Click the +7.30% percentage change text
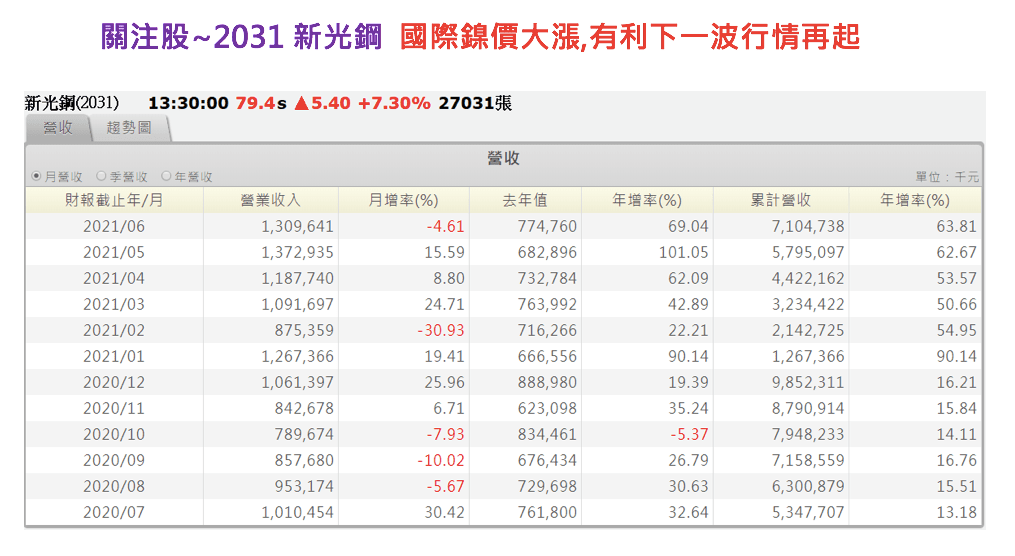1015x556 pixels. 394,103
